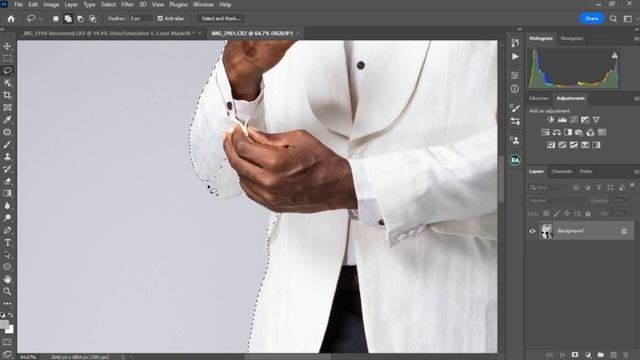
Task: Switch to the Navigator tab
Action: click(x=571, y=38)
